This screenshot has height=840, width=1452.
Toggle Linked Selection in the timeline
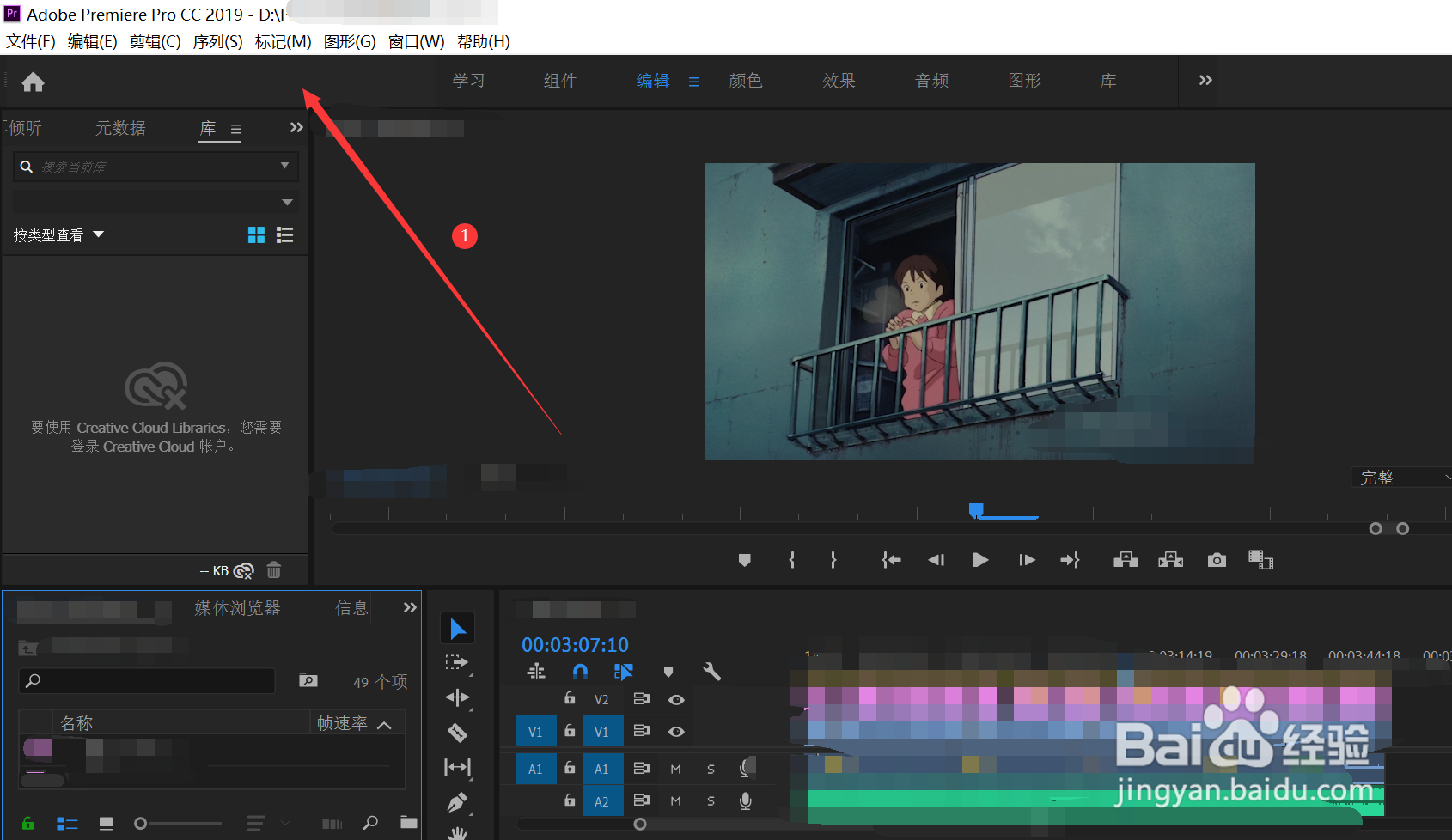tap(624, 672)
